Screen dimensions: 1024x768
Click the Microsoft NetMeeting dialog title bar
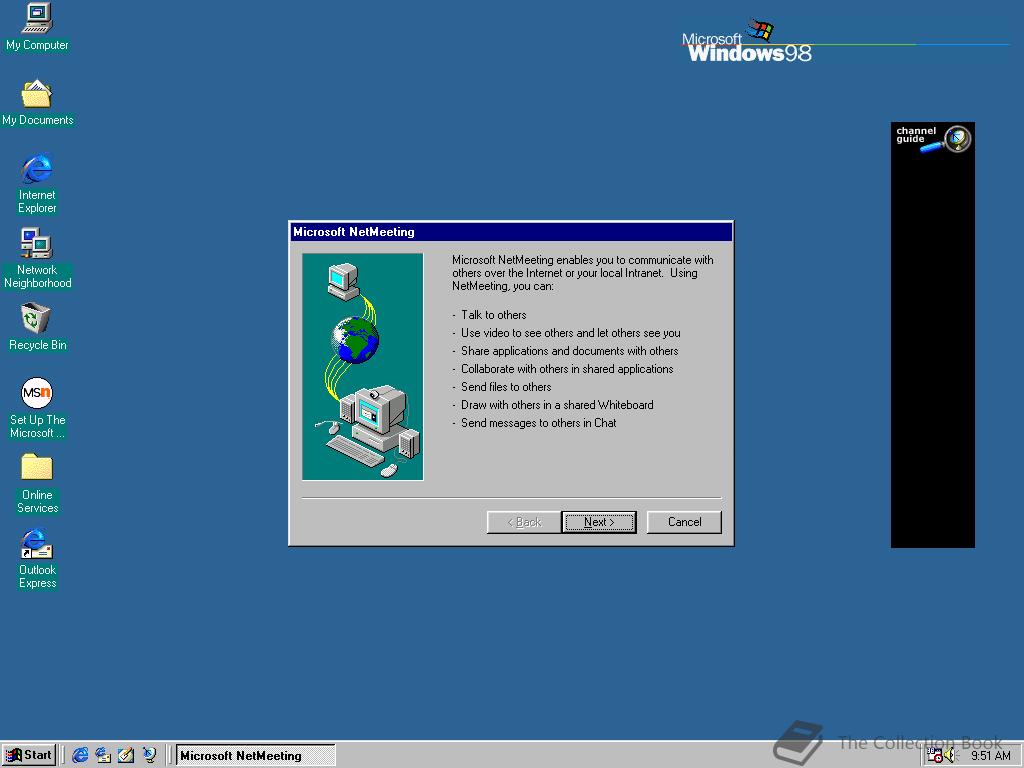pyautogui.click(x=511, y=232)
